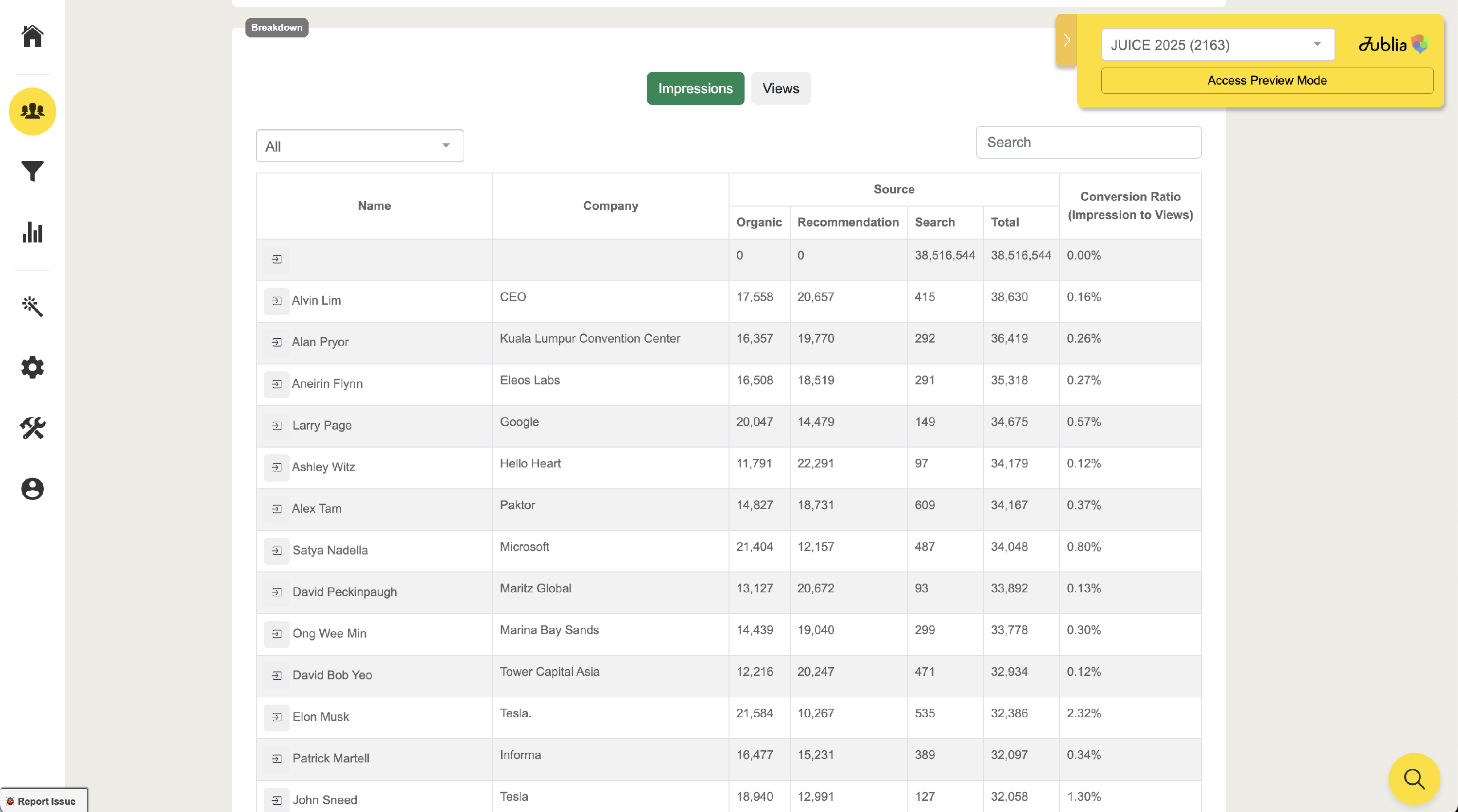Click the 22,291 recommendation value
This screenshot has height=812, width=1458.
click(x=815, y=464)
